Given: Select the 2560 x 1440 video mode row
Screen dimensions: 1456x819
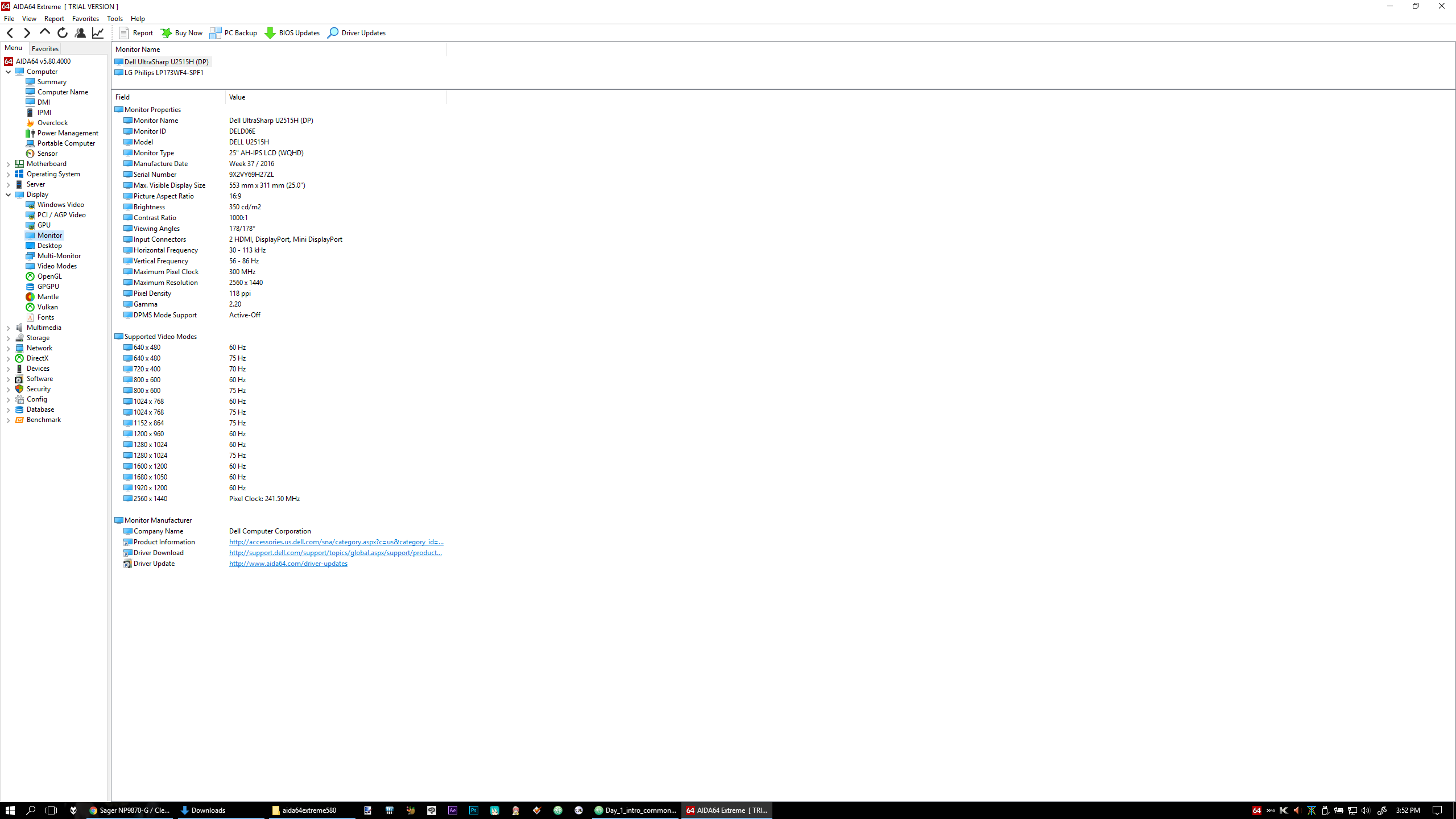Looking at the screenshot, I should 279,499.
